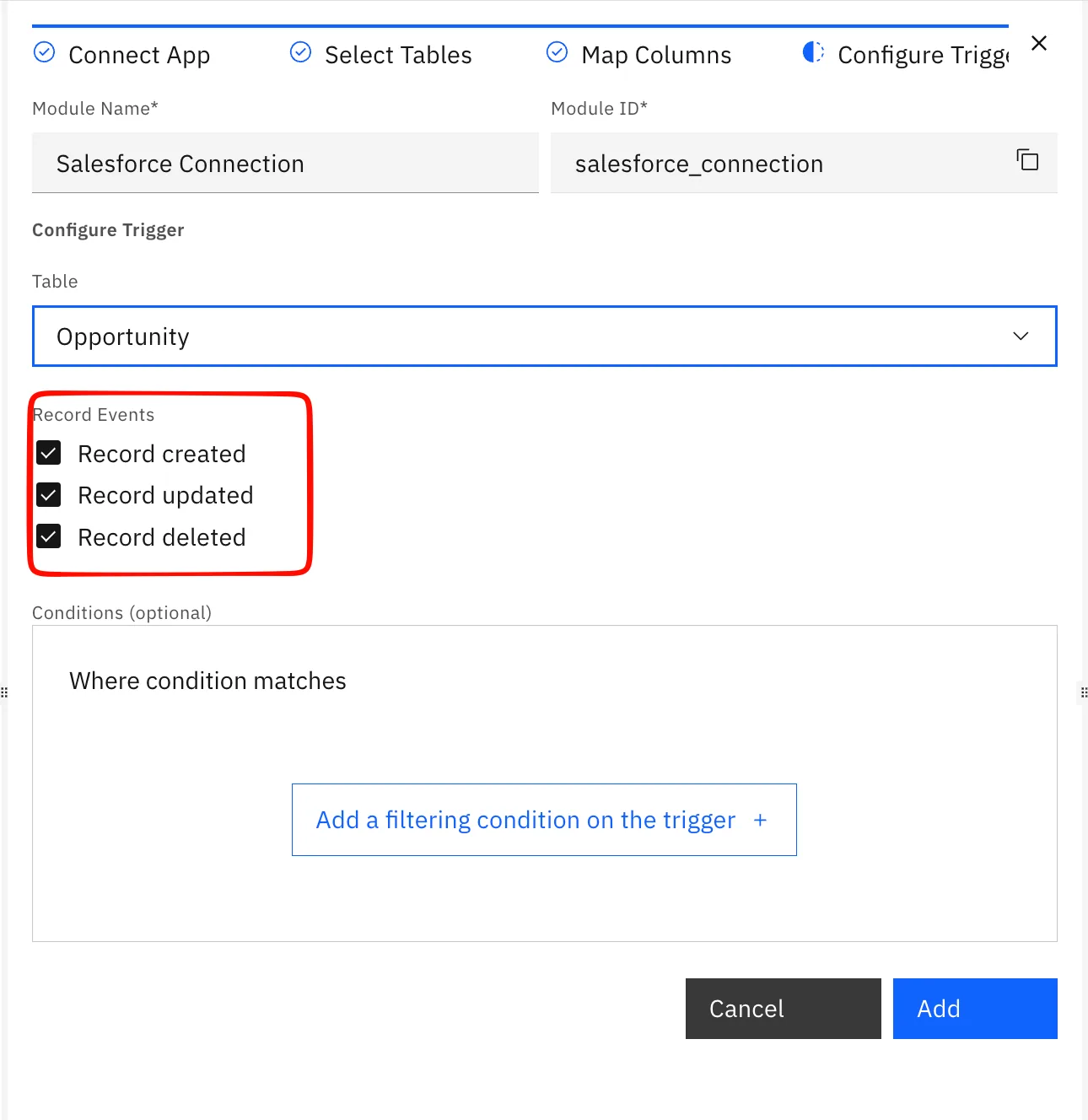Click the right edge drag handle icon

(x=1084, y=692)
